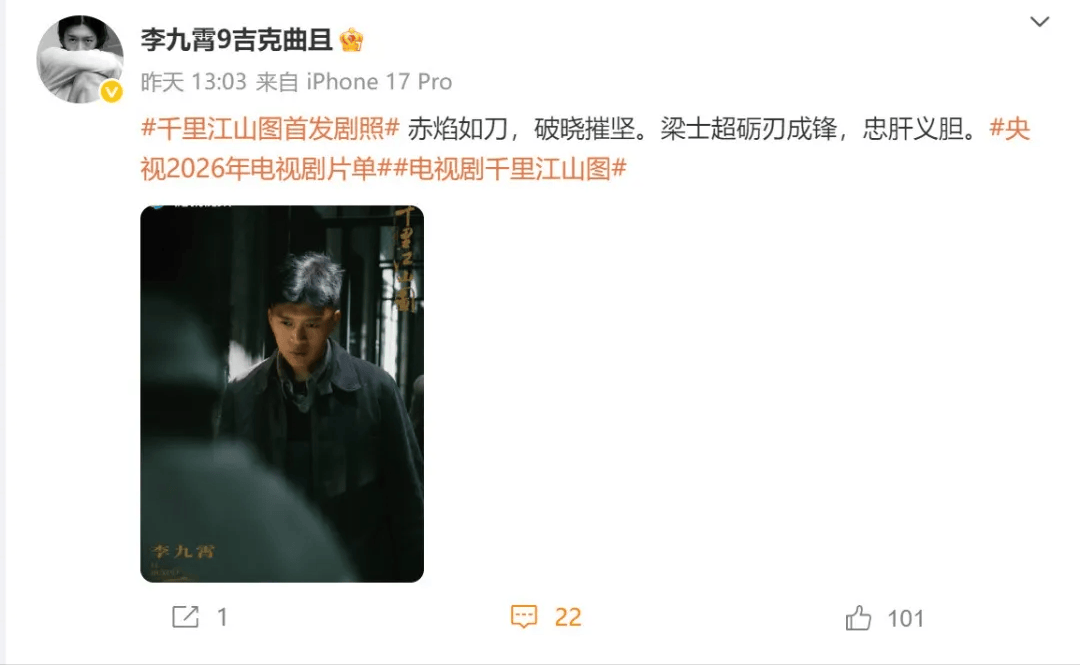Click the user avatar photo
The width and height of the screenshot is (1080, 665).
(x=80, y=59)
